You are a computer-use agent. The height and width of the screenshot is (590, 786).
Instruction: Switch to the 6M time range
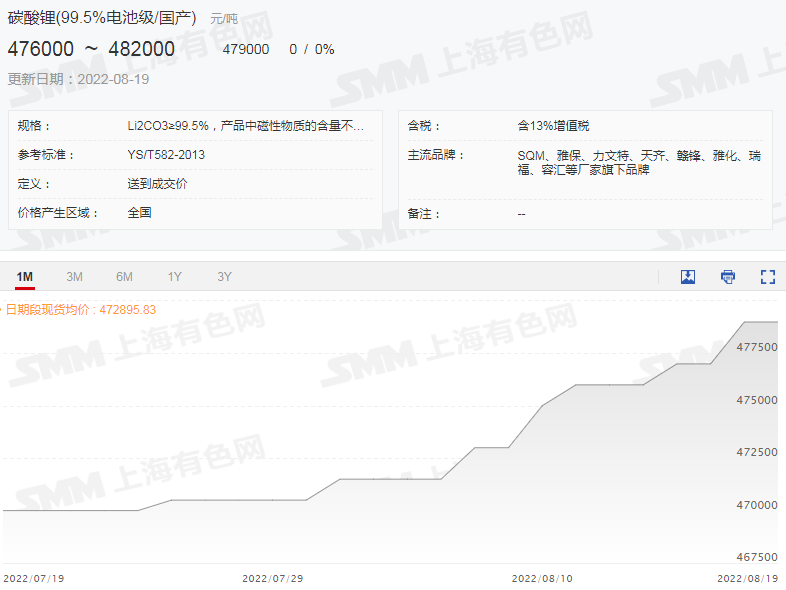[124, 277]
